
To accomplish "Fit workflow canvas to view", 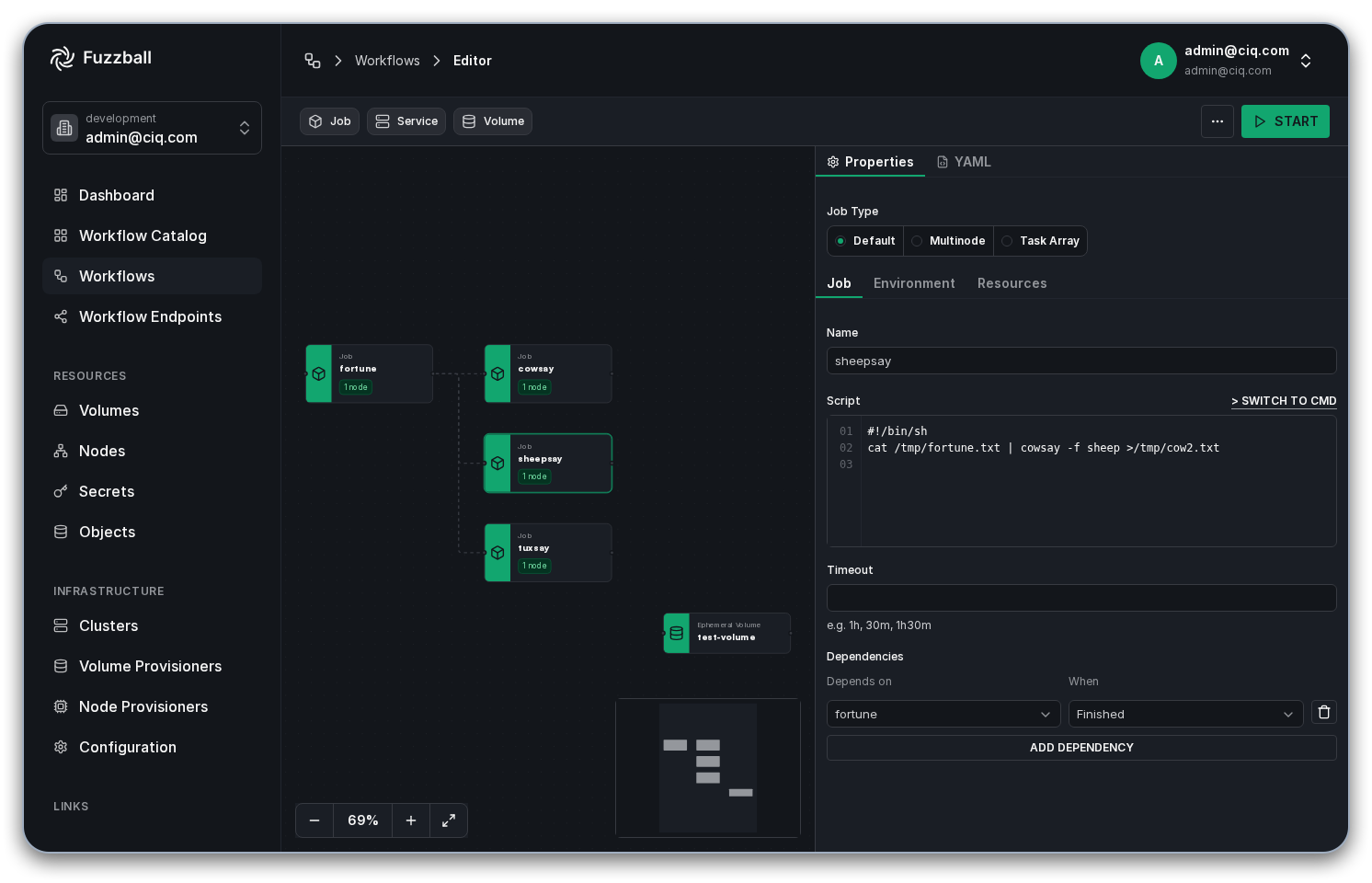I will (x=449, y=820).
